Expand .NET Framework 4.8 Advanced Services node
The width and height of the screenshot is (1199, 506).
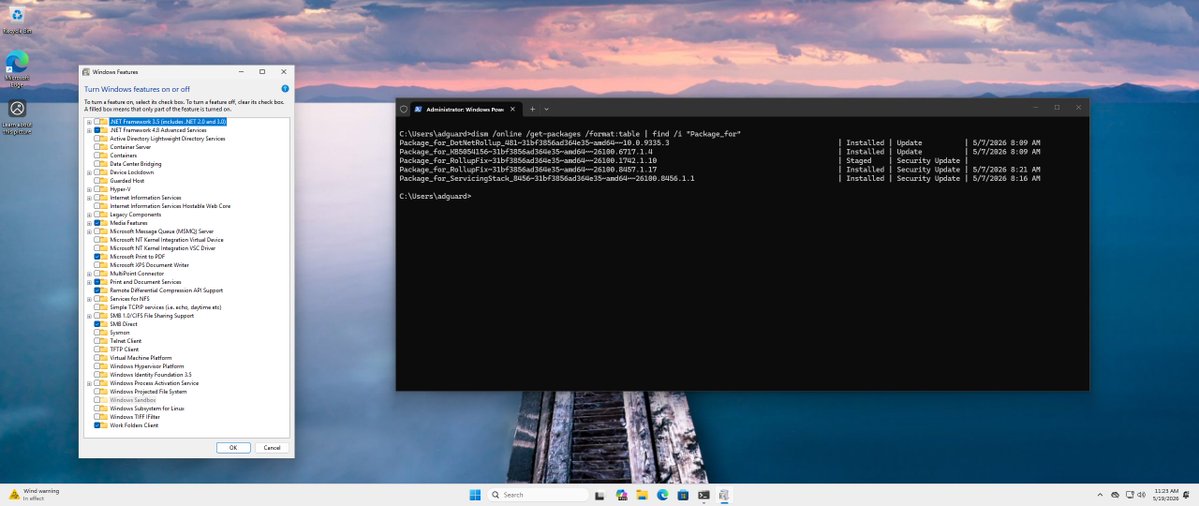[89, 130]
